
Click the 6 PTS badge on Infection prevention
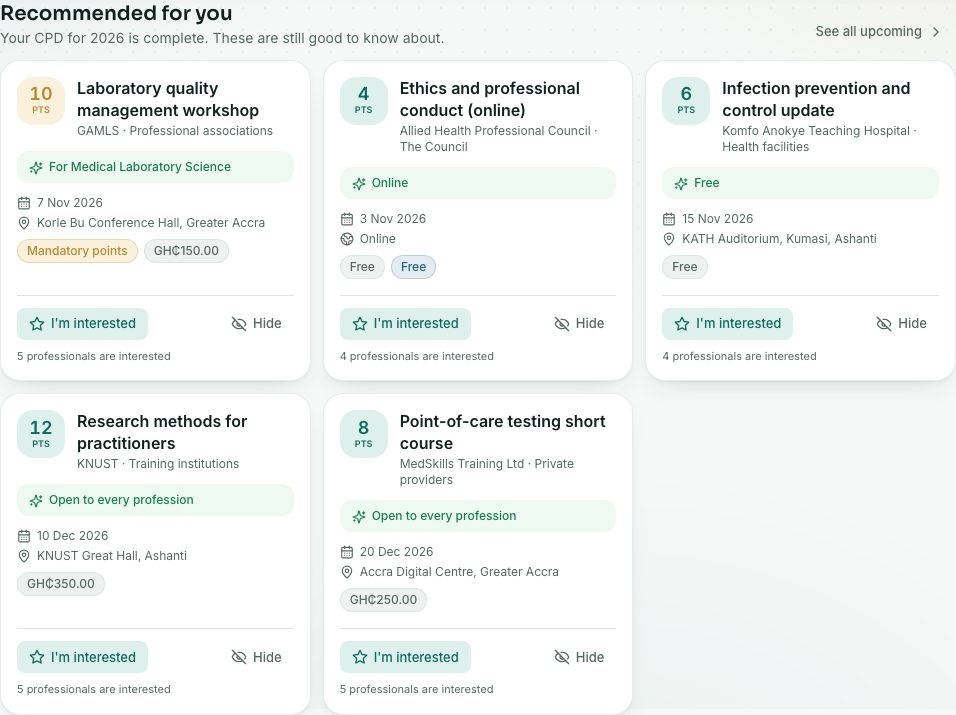[686, 101]
